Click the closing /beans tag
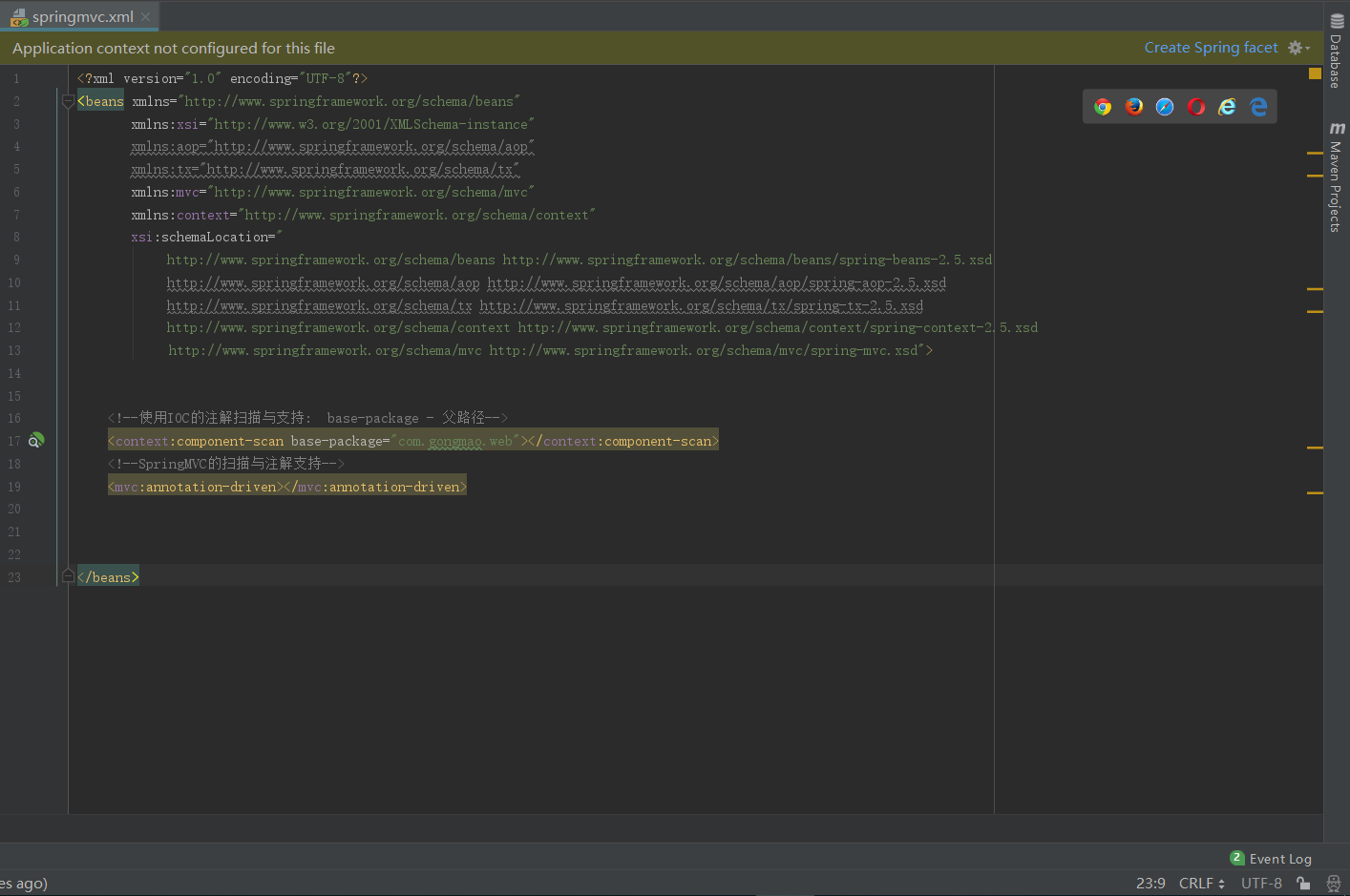Screen dimensions: 1350x896 (108, 577)
